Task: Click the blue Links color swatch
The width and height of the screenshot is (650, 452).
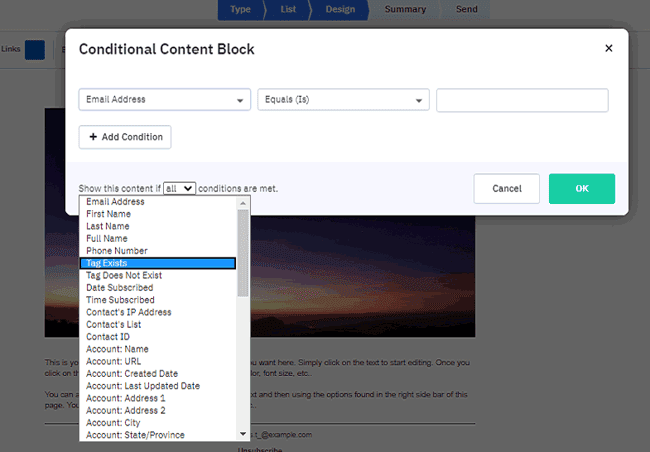Action: coord(35,49)
